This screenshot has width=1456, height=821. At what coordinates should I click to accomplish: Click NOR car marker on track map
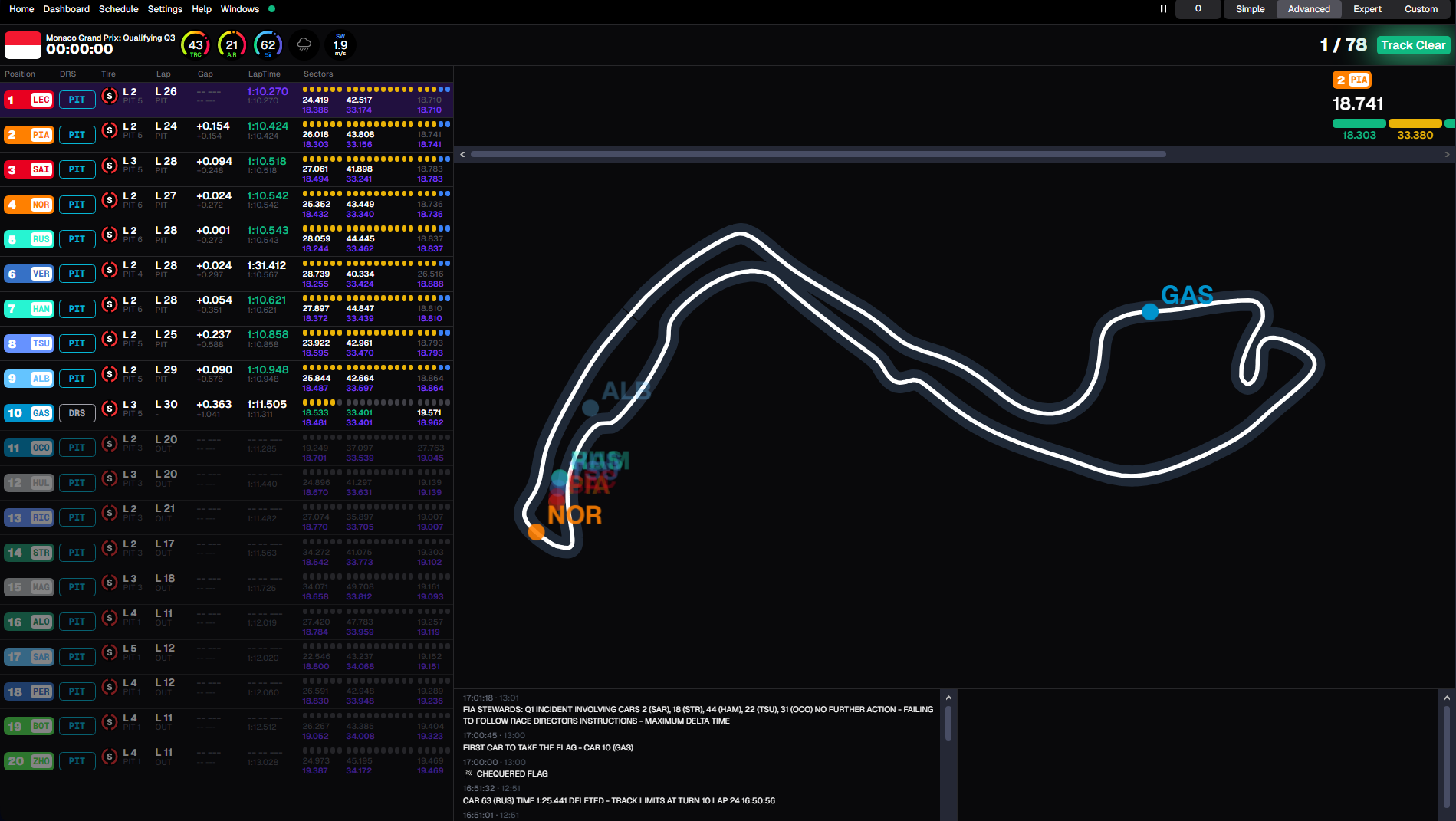pos(536,532)
